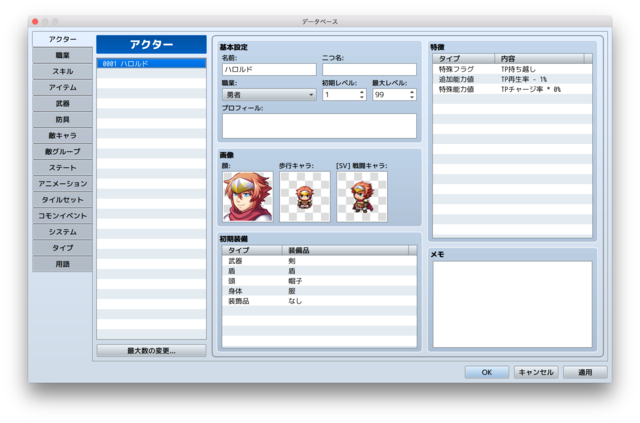Screen dimensions: 640x423
Task: Open the アイテム tab
Action: coord(62,87)
